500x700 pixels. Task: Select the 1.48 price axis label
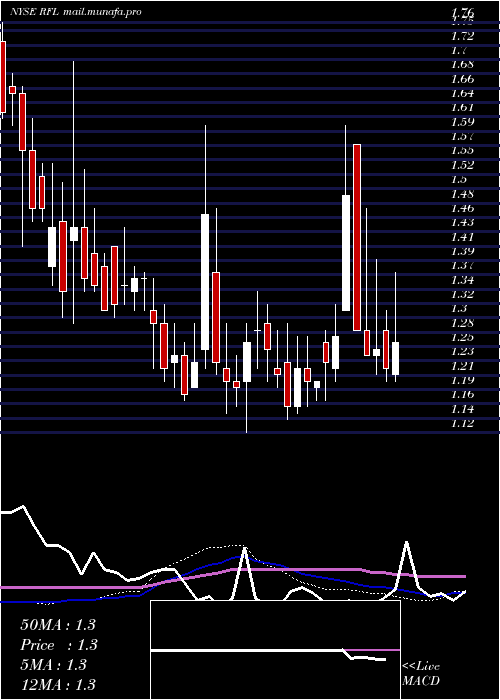point(462,194)
